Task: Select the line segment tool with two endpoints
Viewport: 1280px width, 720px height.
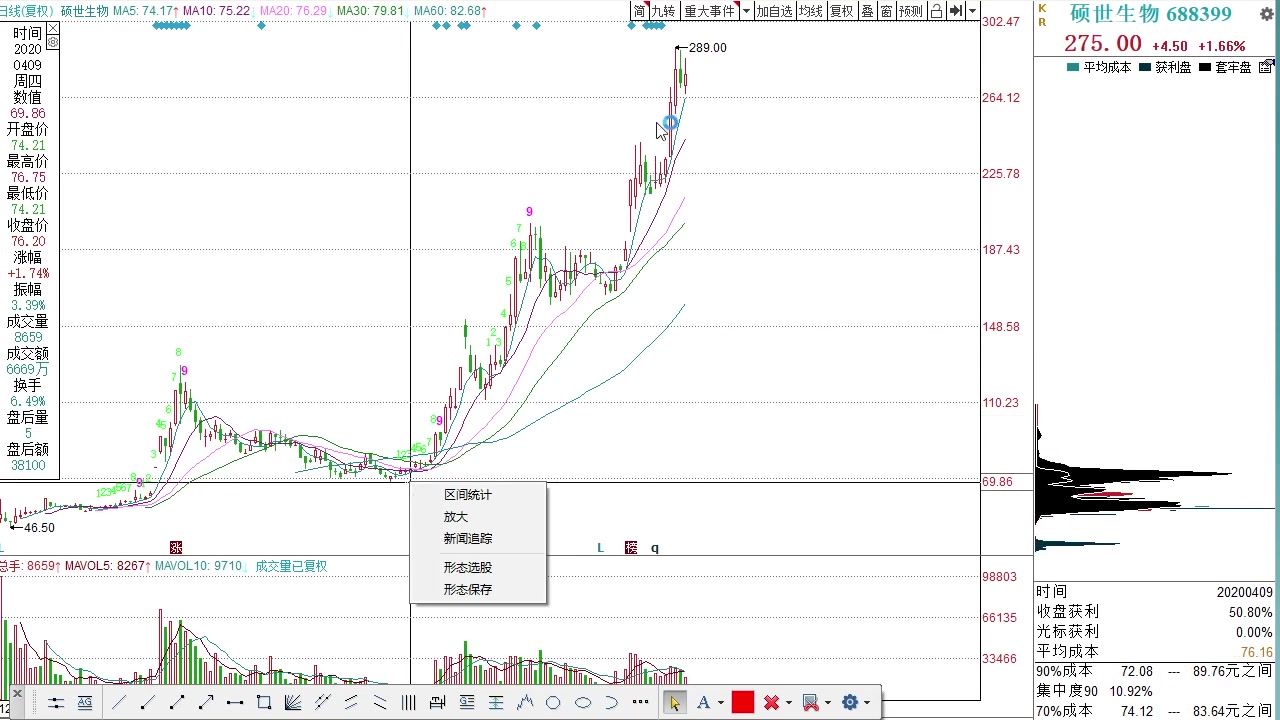Action: click(x=177, y=703)
